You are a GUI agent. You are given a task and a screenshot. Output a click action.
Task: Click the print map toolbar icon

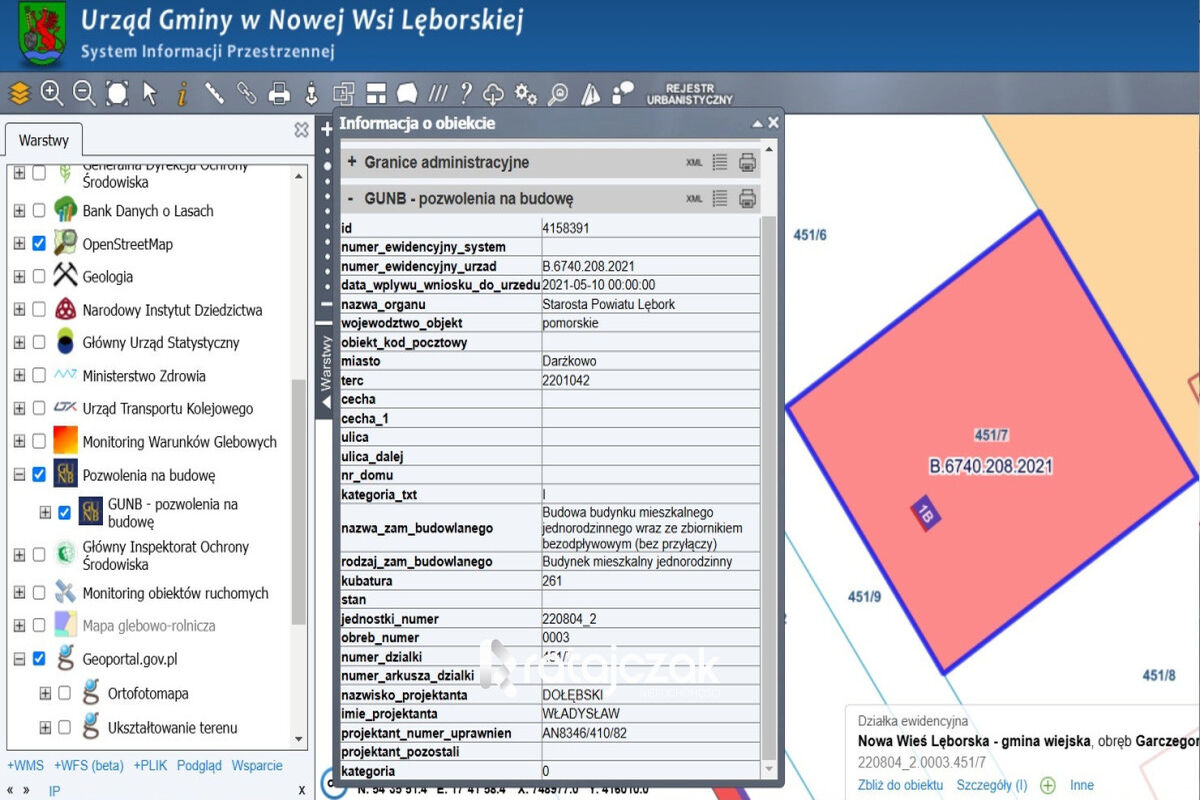click(279, 94)
